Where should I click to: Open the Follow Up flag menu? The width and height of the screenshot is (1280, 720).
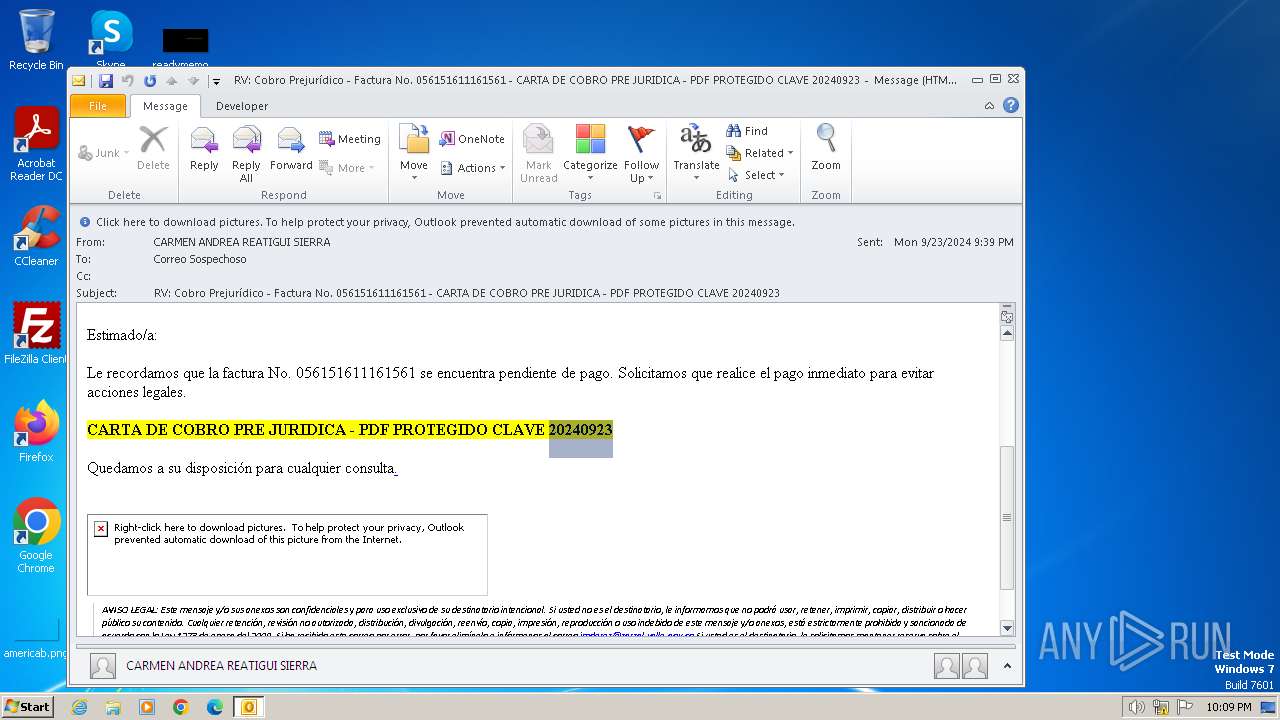641,154
